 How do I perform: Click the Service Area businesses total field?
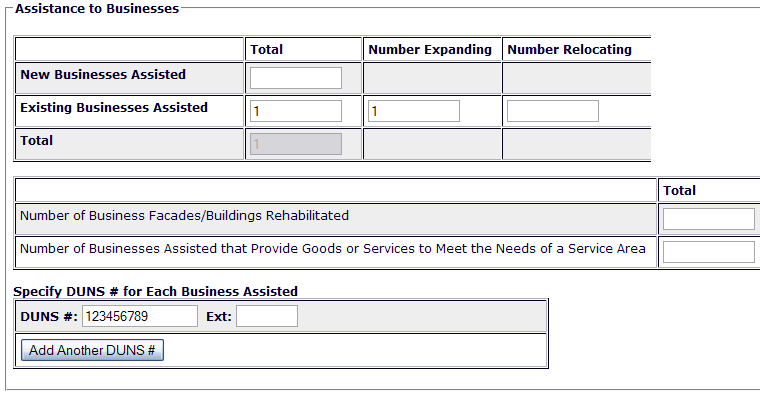(x=708, y=252)
